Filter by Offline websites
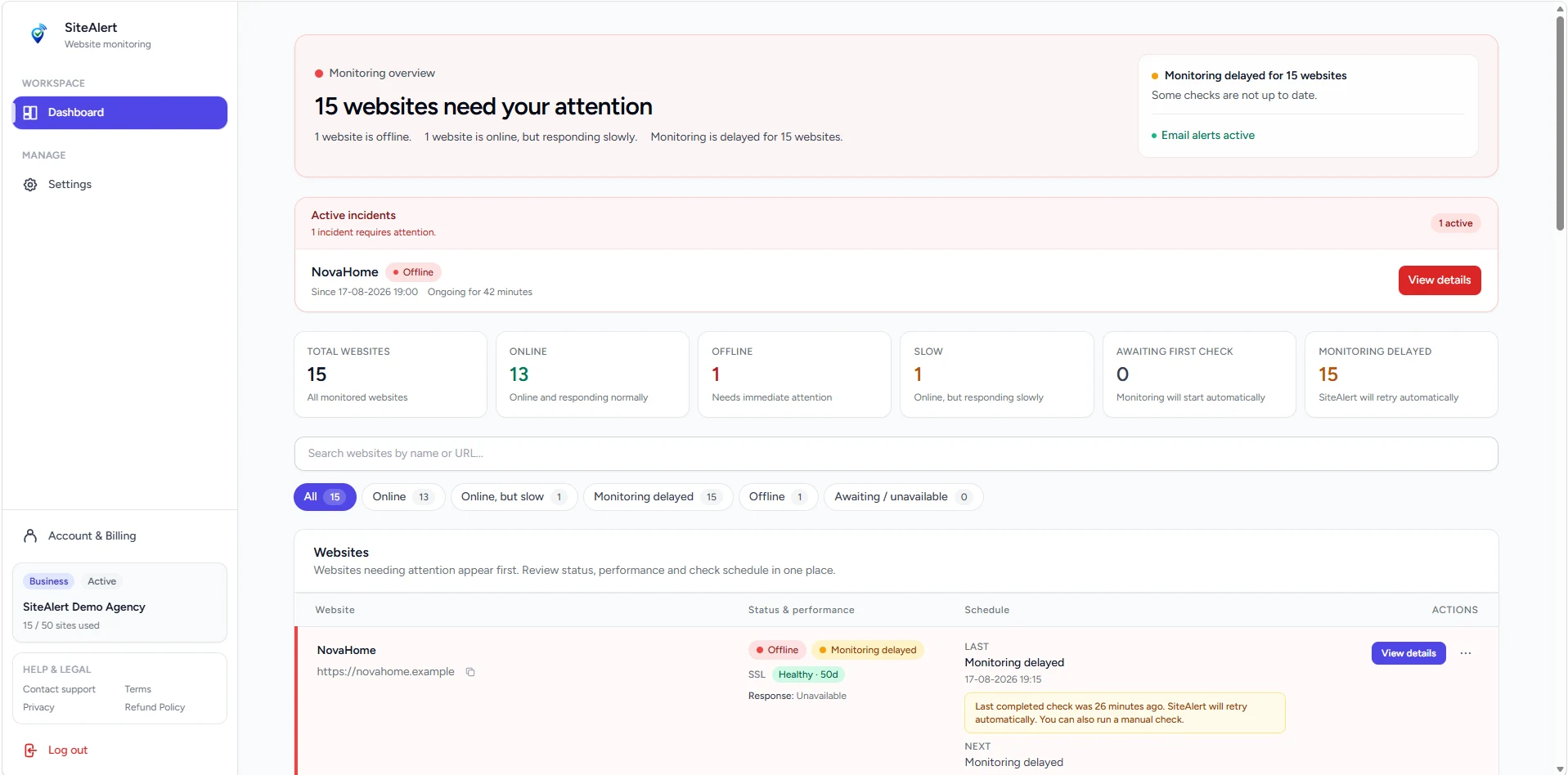1568x775 pixels. pos(778,497)
